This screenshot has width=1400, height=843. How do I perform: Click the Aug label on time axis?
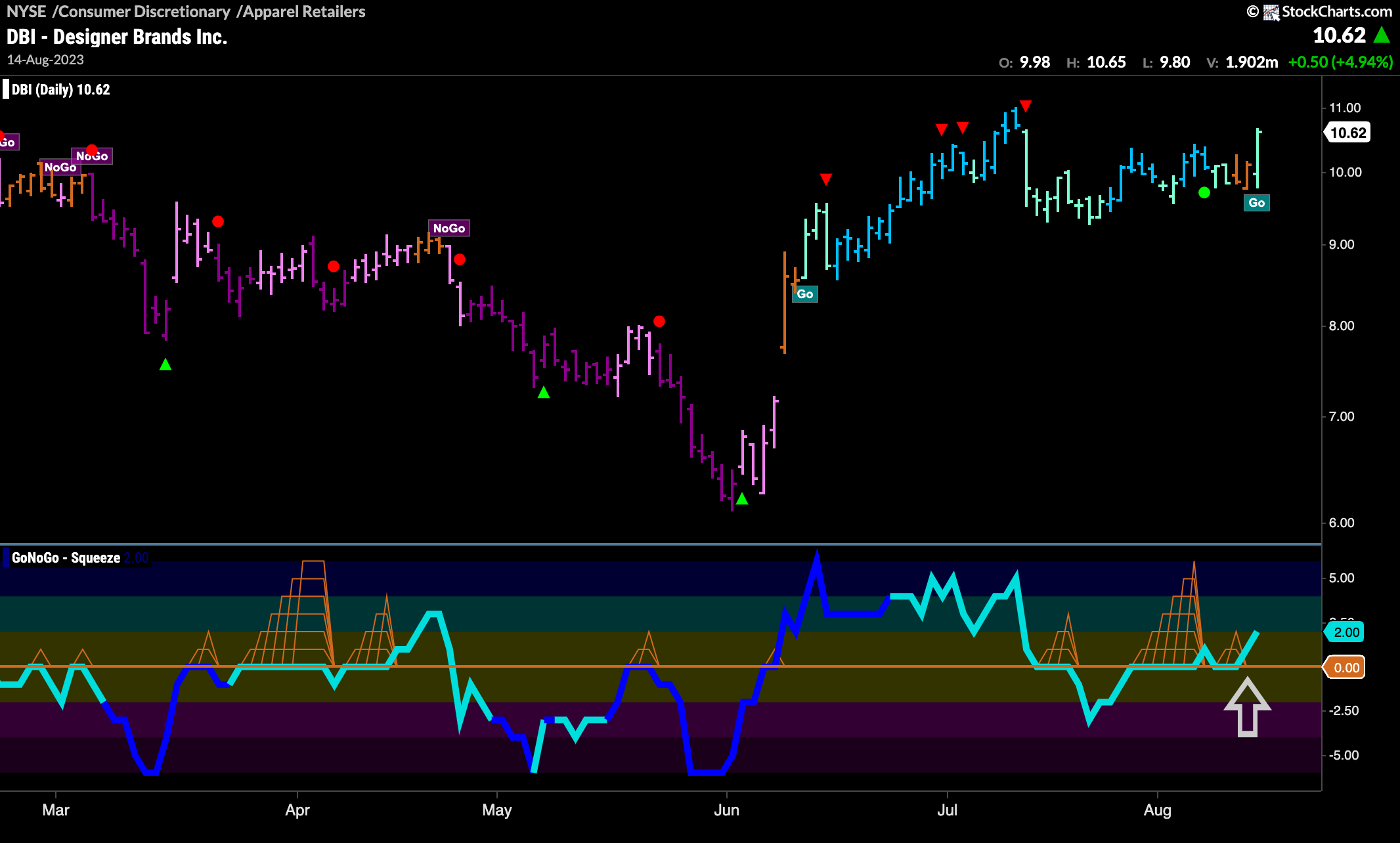click(x=1157, y=810)
